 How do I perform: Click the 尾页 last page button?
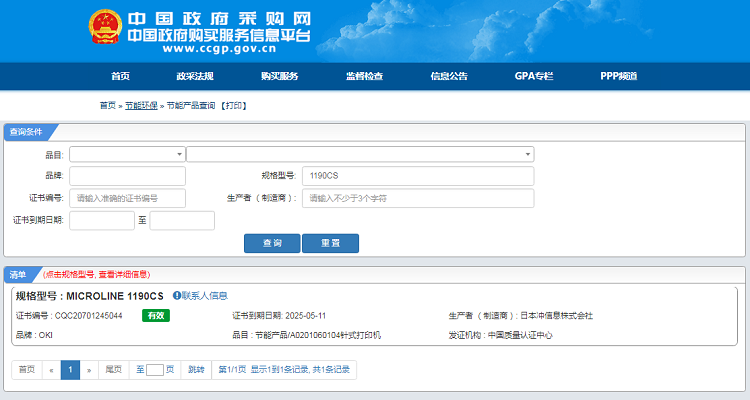click(x=113, y=369)
